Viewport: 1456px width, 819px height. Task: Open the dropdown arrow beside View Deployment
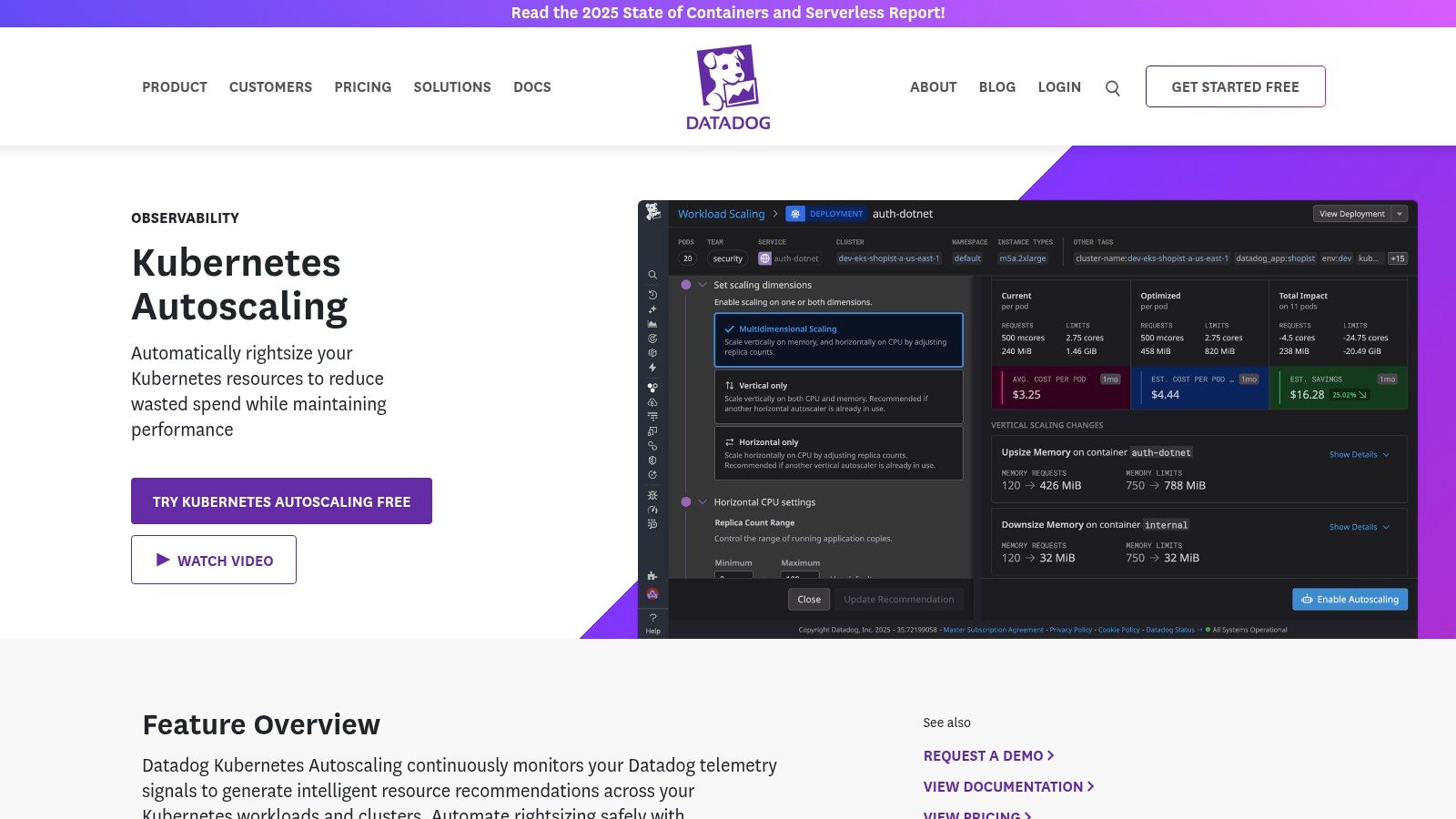1400,214
